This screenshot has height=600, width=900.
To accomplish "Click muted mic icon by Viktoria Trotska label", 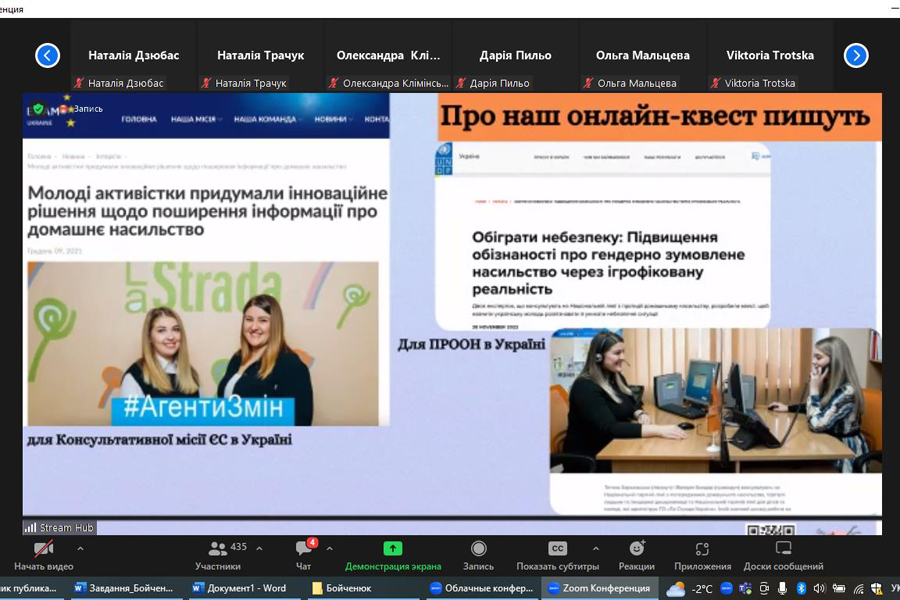I will (716, 83).
